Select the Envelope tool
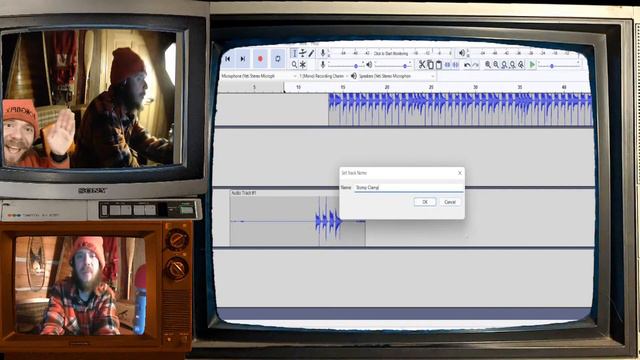640x360 pixels. [303, 53]
